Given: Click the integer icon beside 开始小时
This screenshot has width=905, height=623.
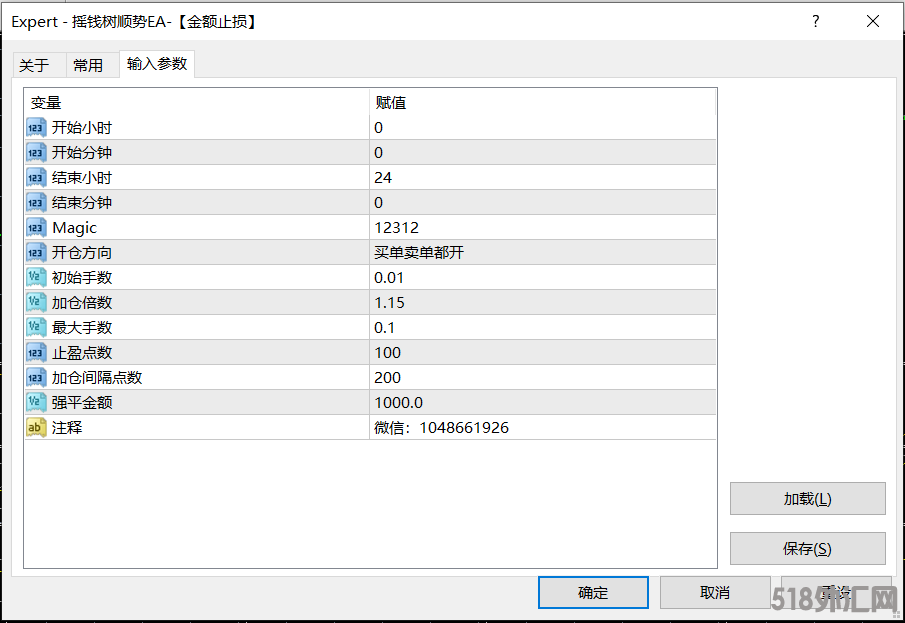Looking at the screenshot, I should point(35,127).
